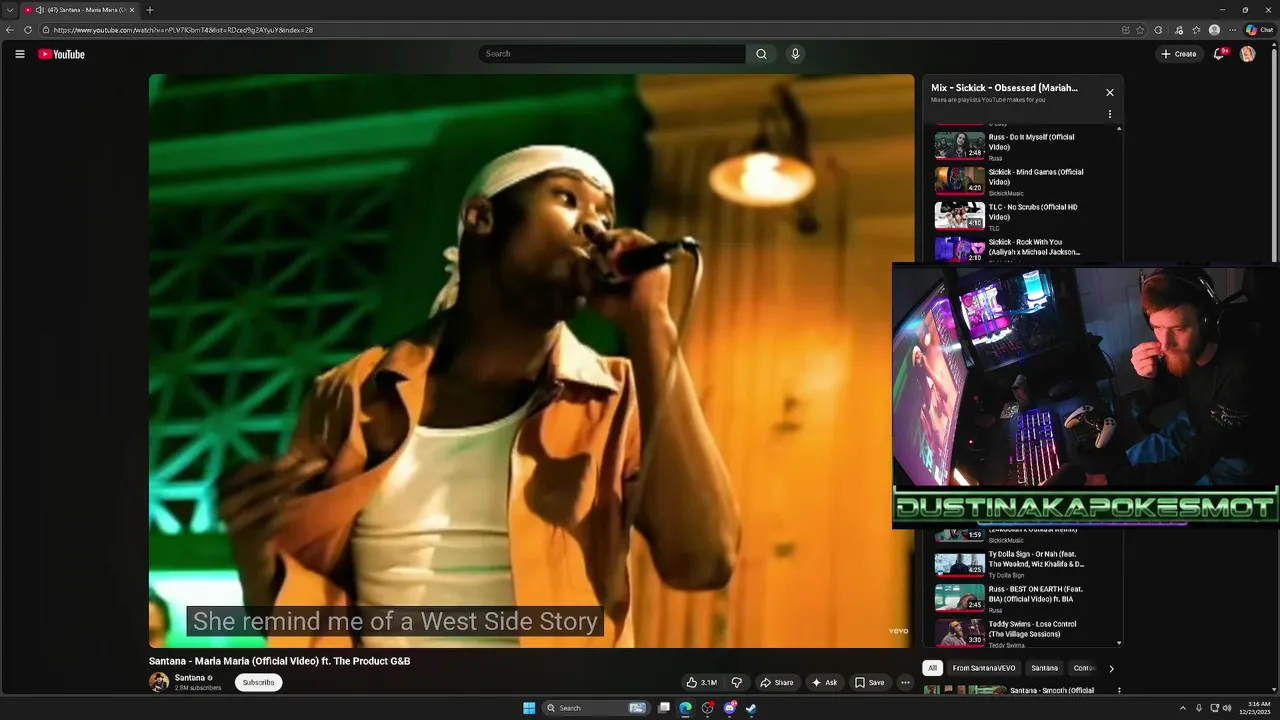Select the From SantanaVEVO filter chip

(x=983, y=668)
